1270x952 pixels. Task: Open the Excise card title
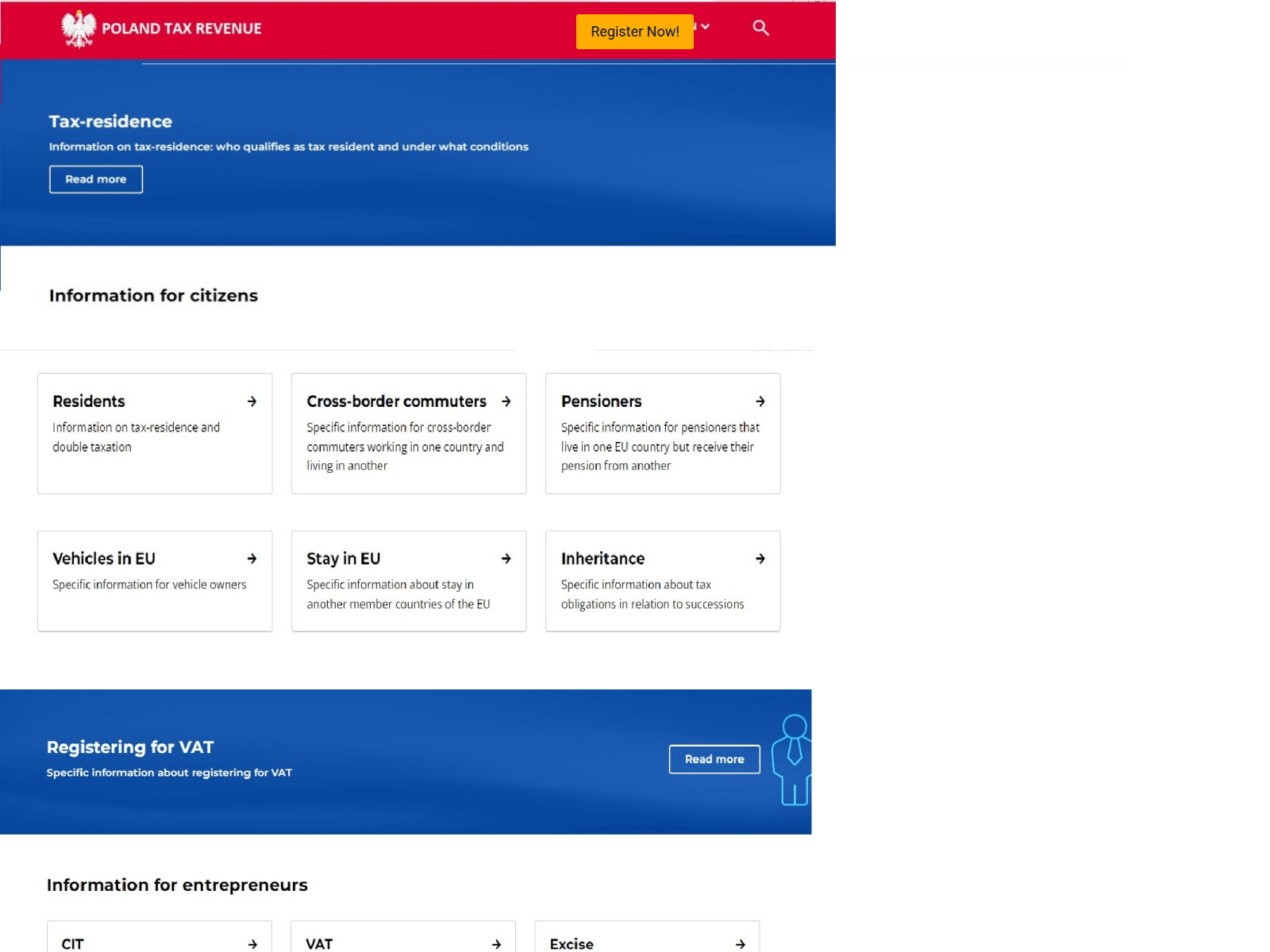(x=571, y=944)
